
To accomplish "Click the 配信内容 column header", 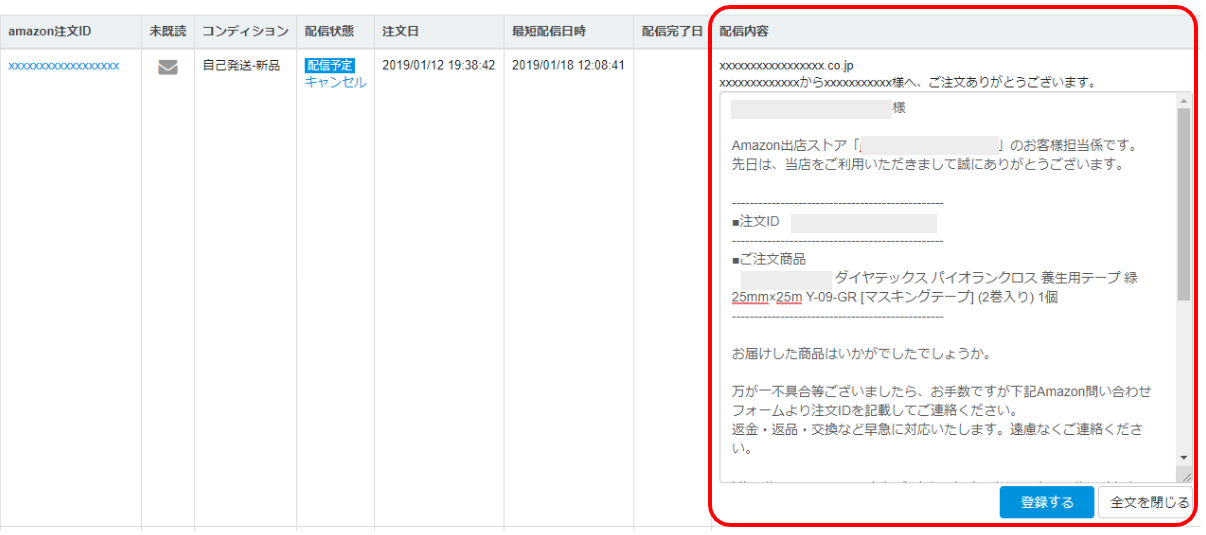I will coord(744,32).
